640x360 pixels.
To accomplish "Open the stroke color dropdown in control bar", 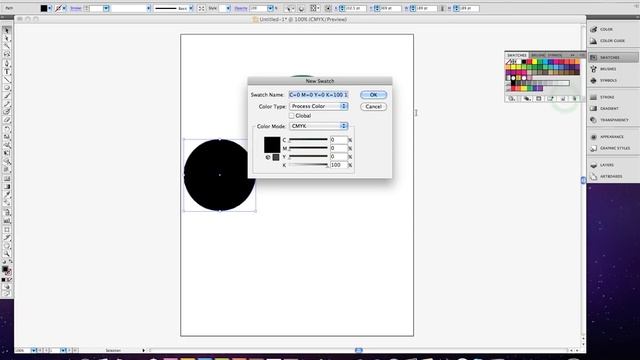I will click(64, 8).
